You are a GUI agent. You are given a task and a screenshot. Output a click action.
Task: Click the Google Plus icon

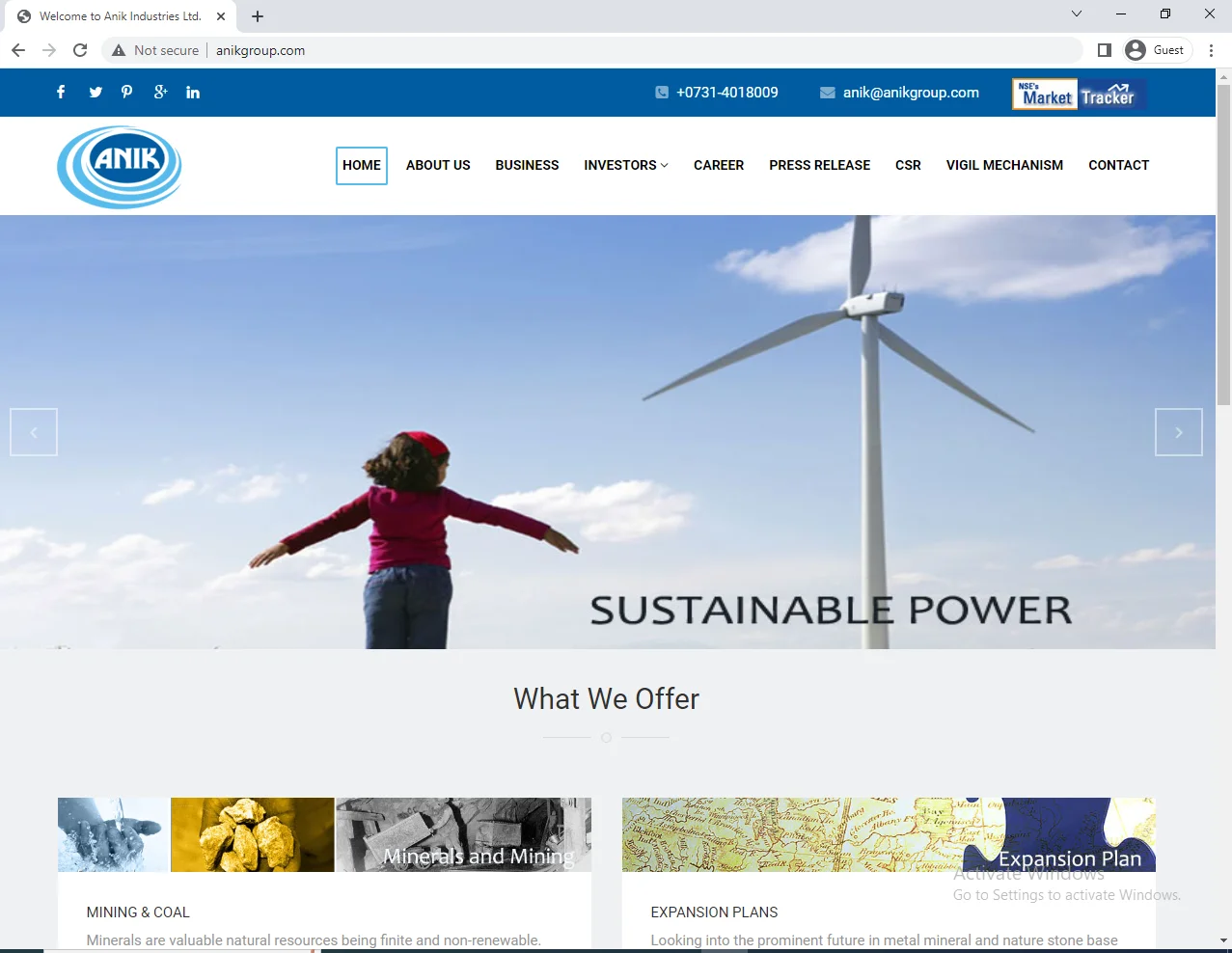click(x=160, y=92)
